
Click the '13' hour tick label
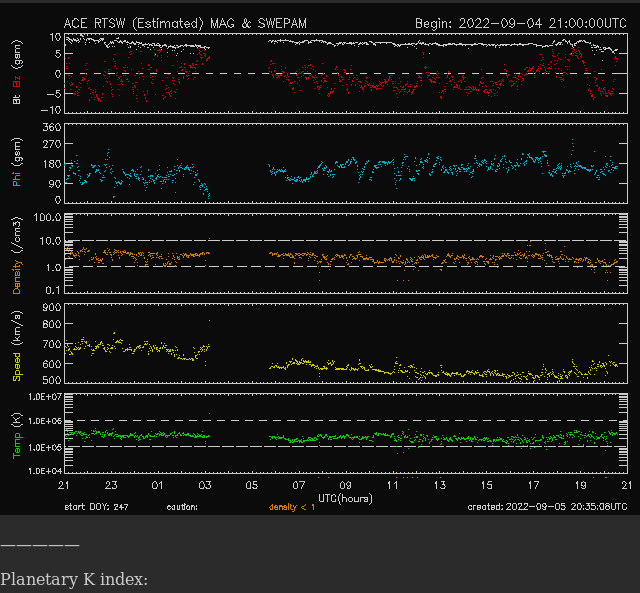point(440,485)
